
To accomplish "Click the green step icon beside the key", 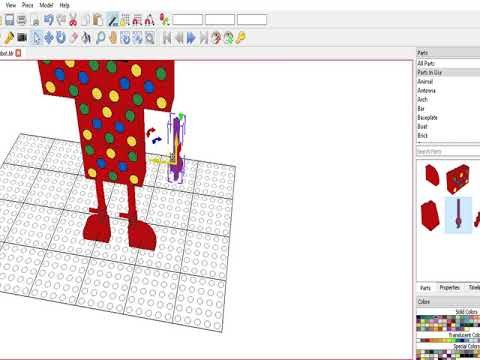I will tap(228, 38).
